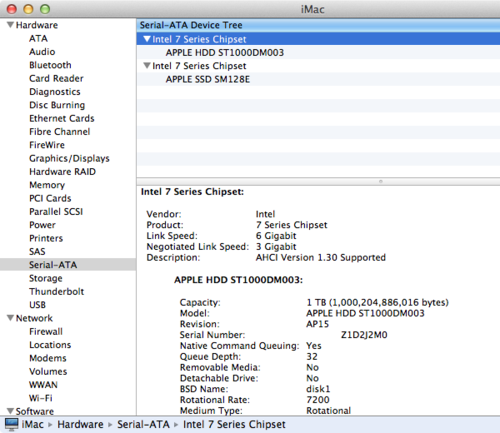Click Serial-ATA in the bottom path bar
500x433 pixels.
coord(143,424)
